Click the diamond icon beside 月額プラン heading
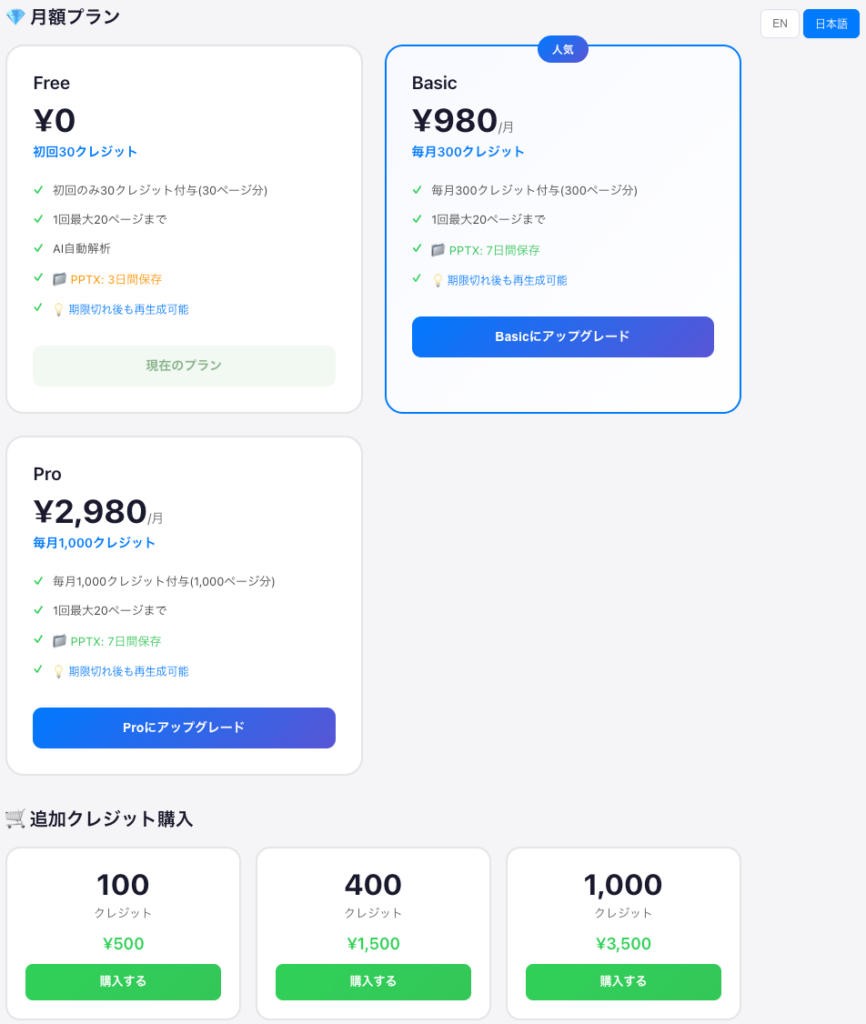 tap(14, 16)
